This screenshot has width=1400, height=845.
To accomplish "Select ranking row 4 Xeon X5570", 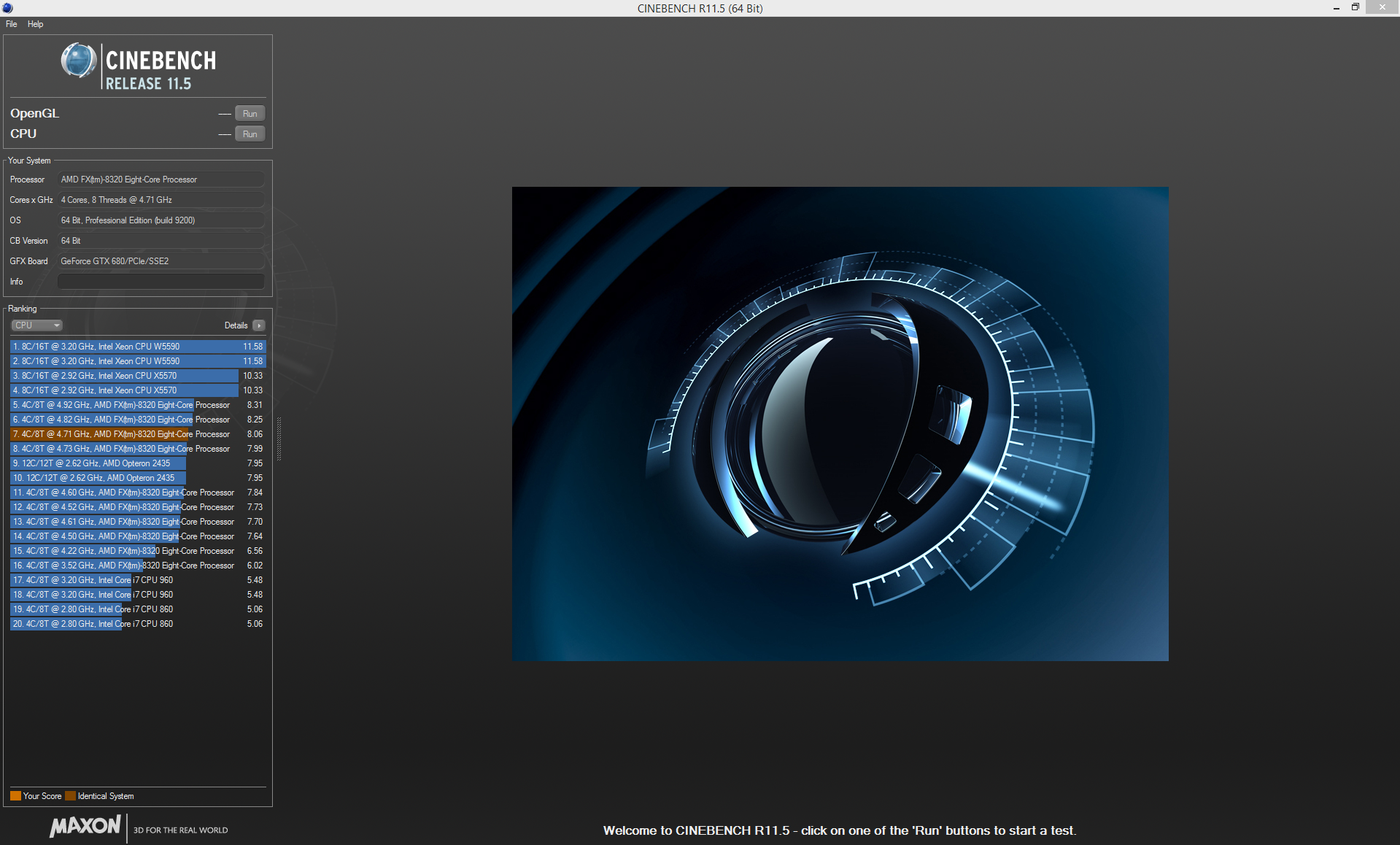I will (x=138, y=390).
